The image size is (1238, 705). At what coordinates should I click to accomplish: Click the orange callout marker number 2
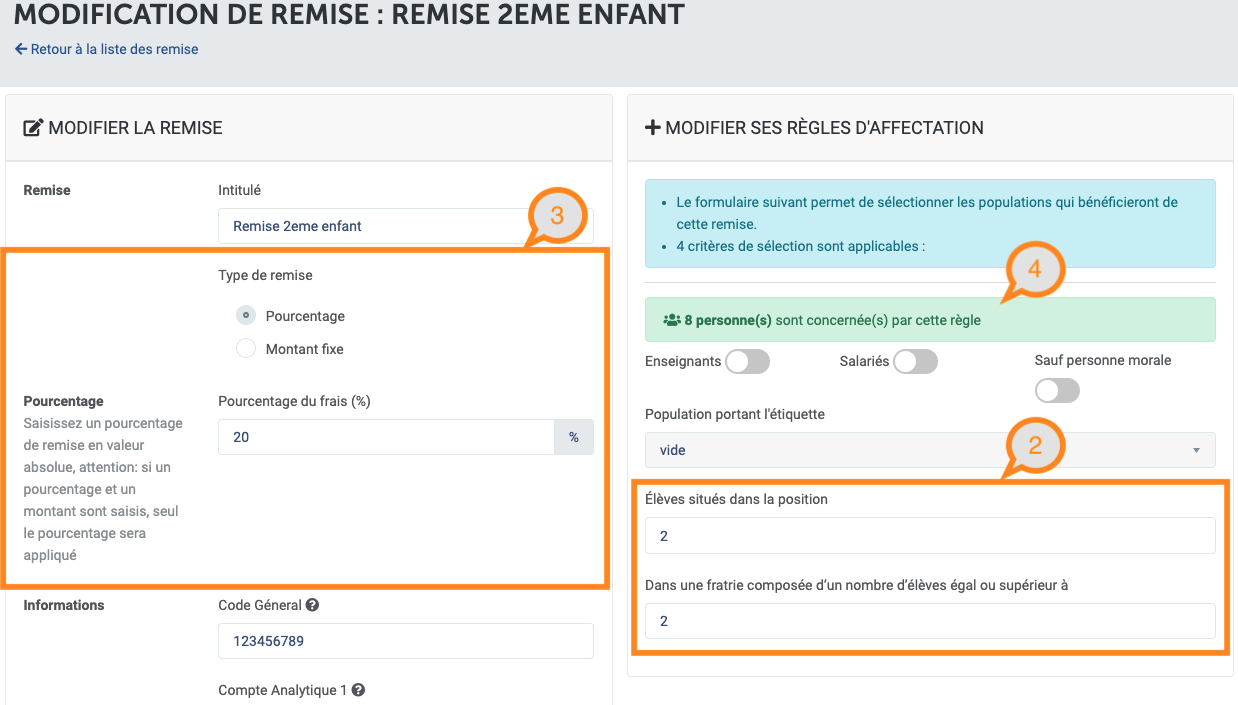point(1035,445)
